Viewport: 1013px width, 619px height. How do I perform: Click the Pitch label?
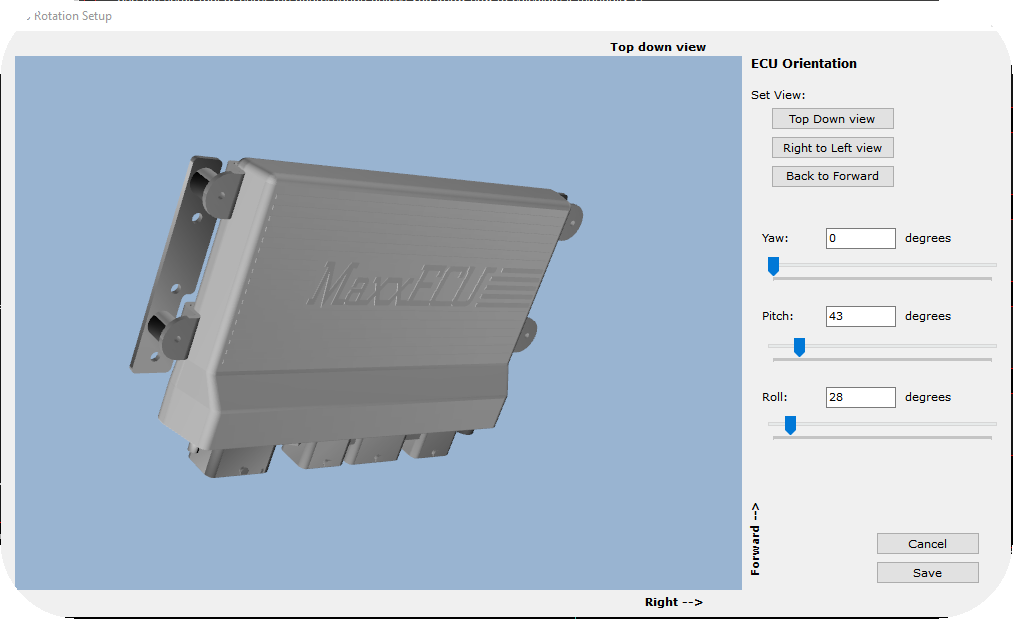click(x=777, y=317)
